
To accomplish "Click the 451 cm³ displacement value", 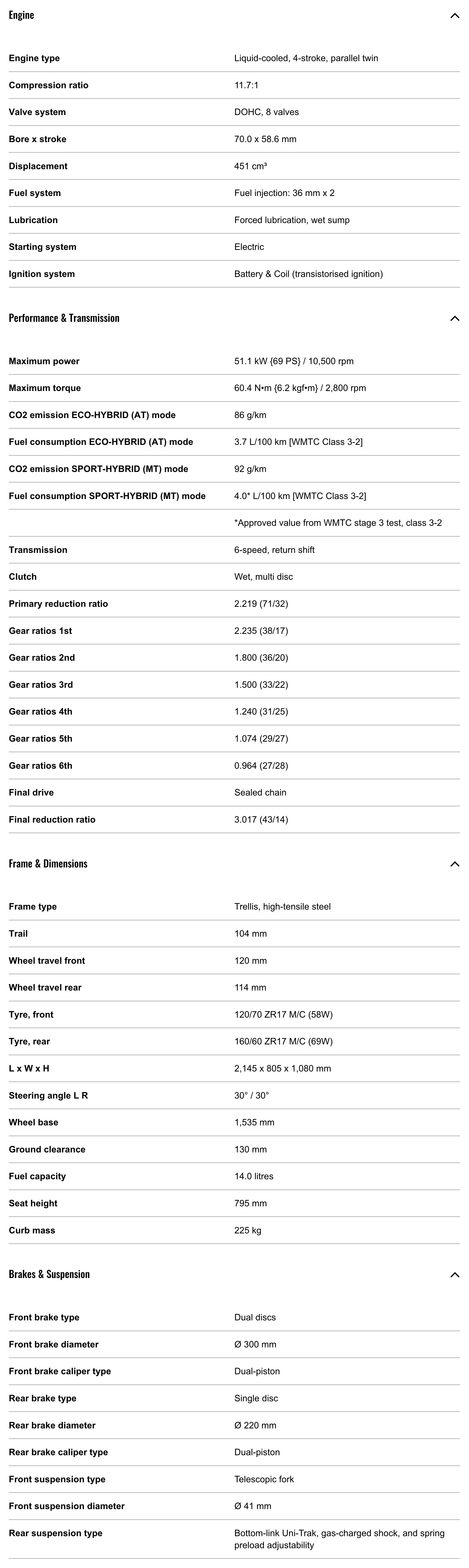I will [250, 166].
